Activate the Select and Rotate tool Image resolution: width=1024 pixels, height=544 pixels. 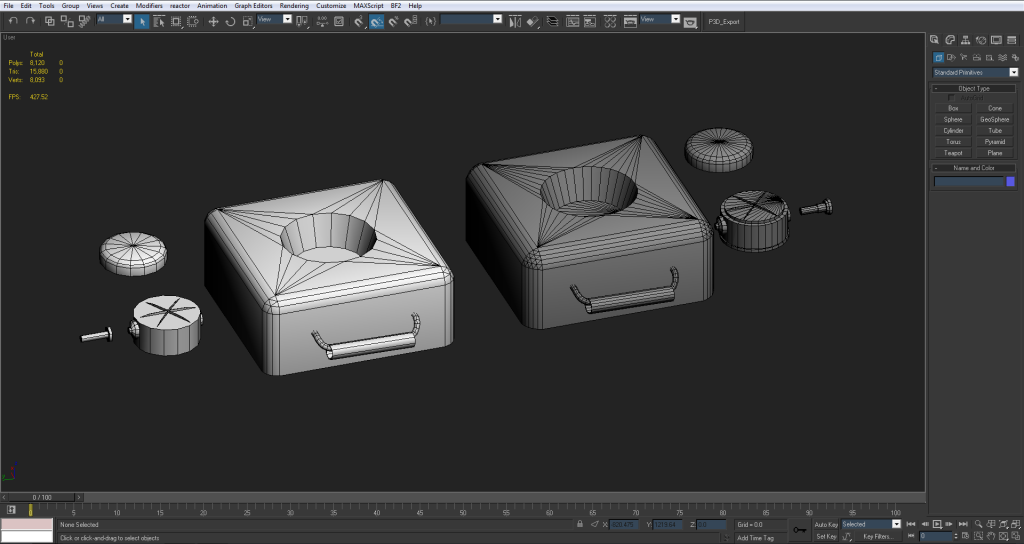tap(230, 21)
